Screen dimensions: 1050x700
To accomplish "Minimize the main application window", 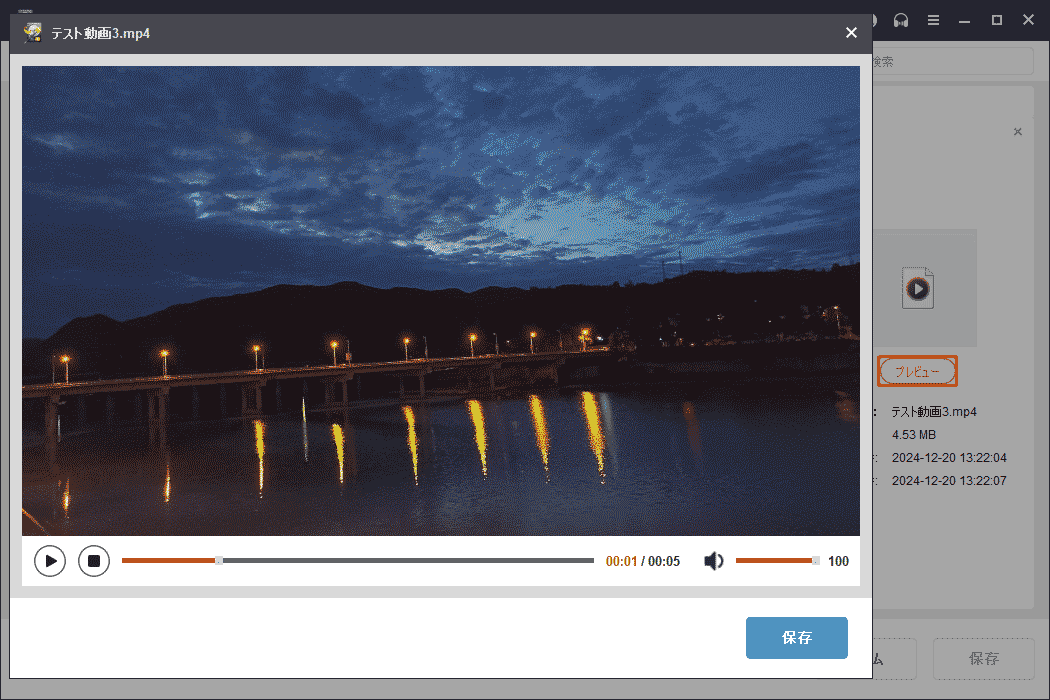I will (x=965, y=20).
